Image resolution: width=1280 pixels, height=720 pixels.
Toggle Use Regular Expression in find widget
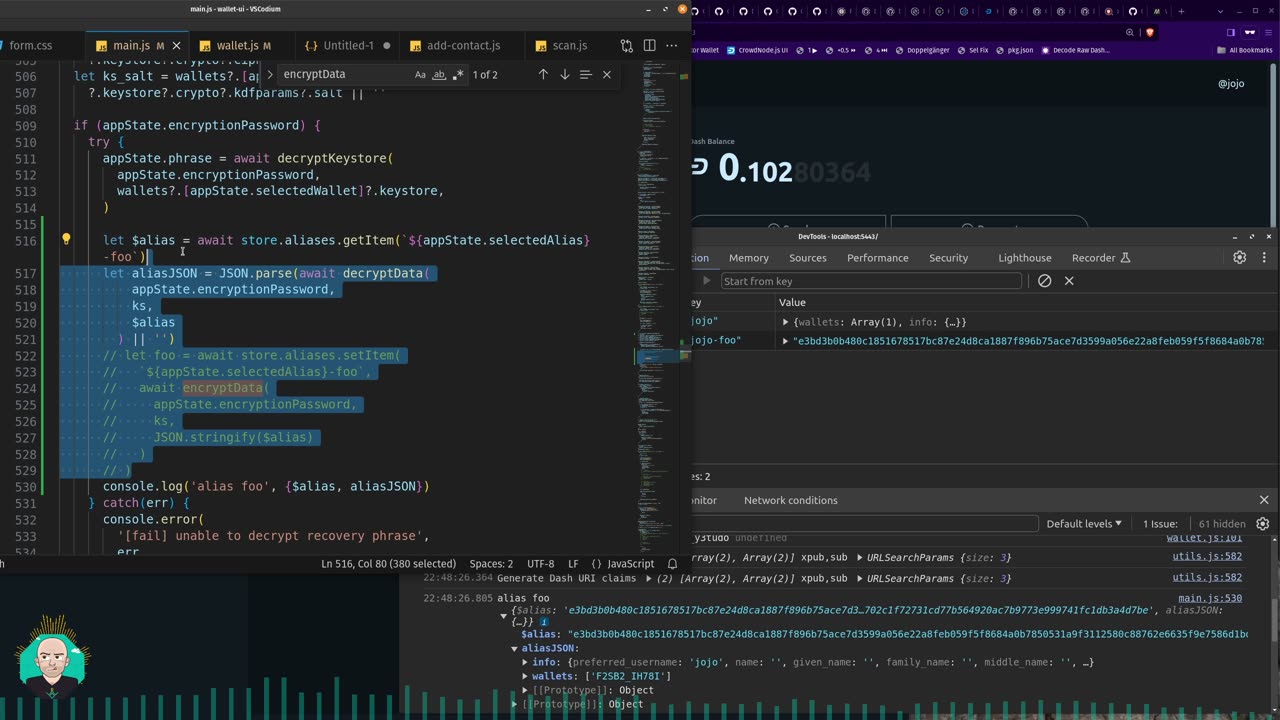458,75
